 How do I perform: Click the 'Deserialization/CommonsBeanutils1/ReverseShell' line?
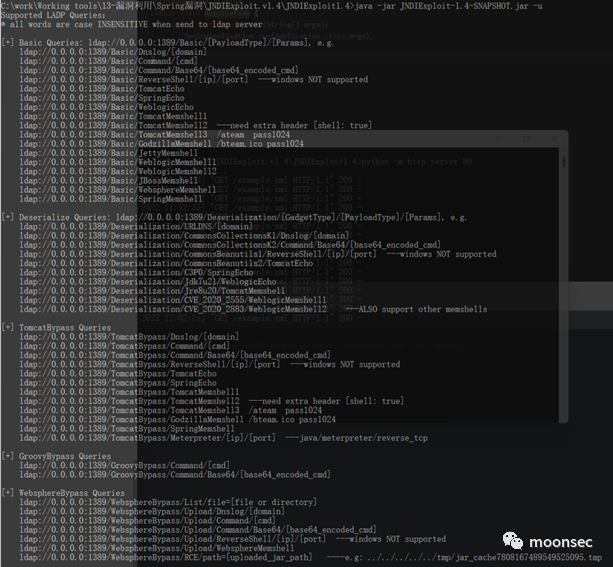pos(258,254)
